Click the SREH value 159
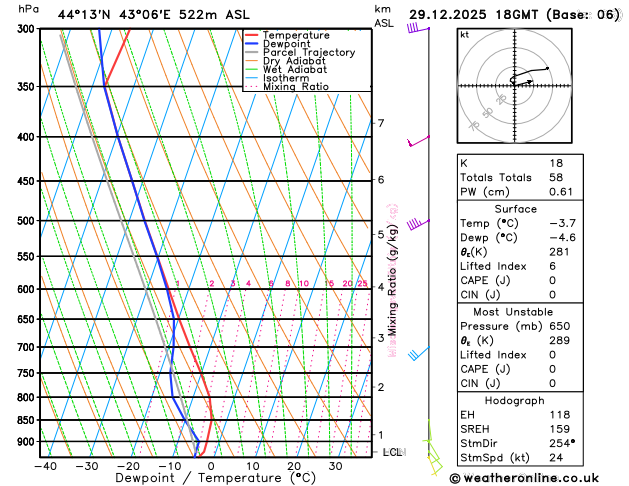 point(560,429)
